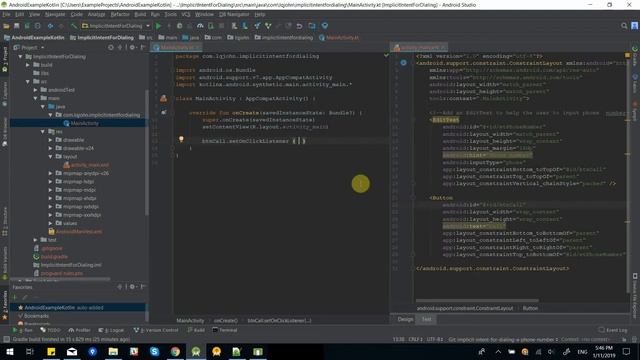Collapse the res folder

click(43, 131)
